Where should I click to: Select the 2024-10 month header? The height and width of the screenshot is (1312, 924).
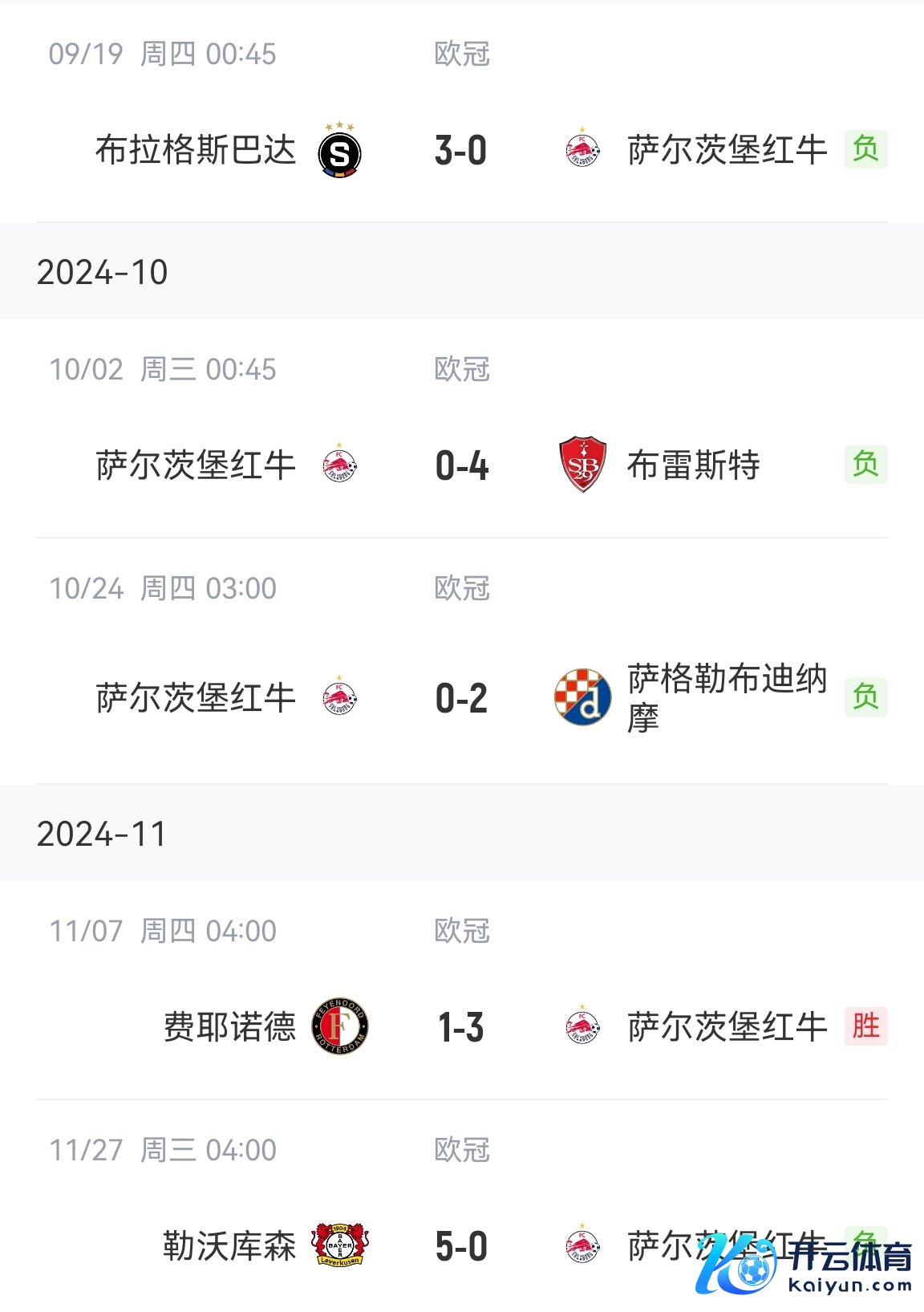pyautogui.click(x=103, y=273)
